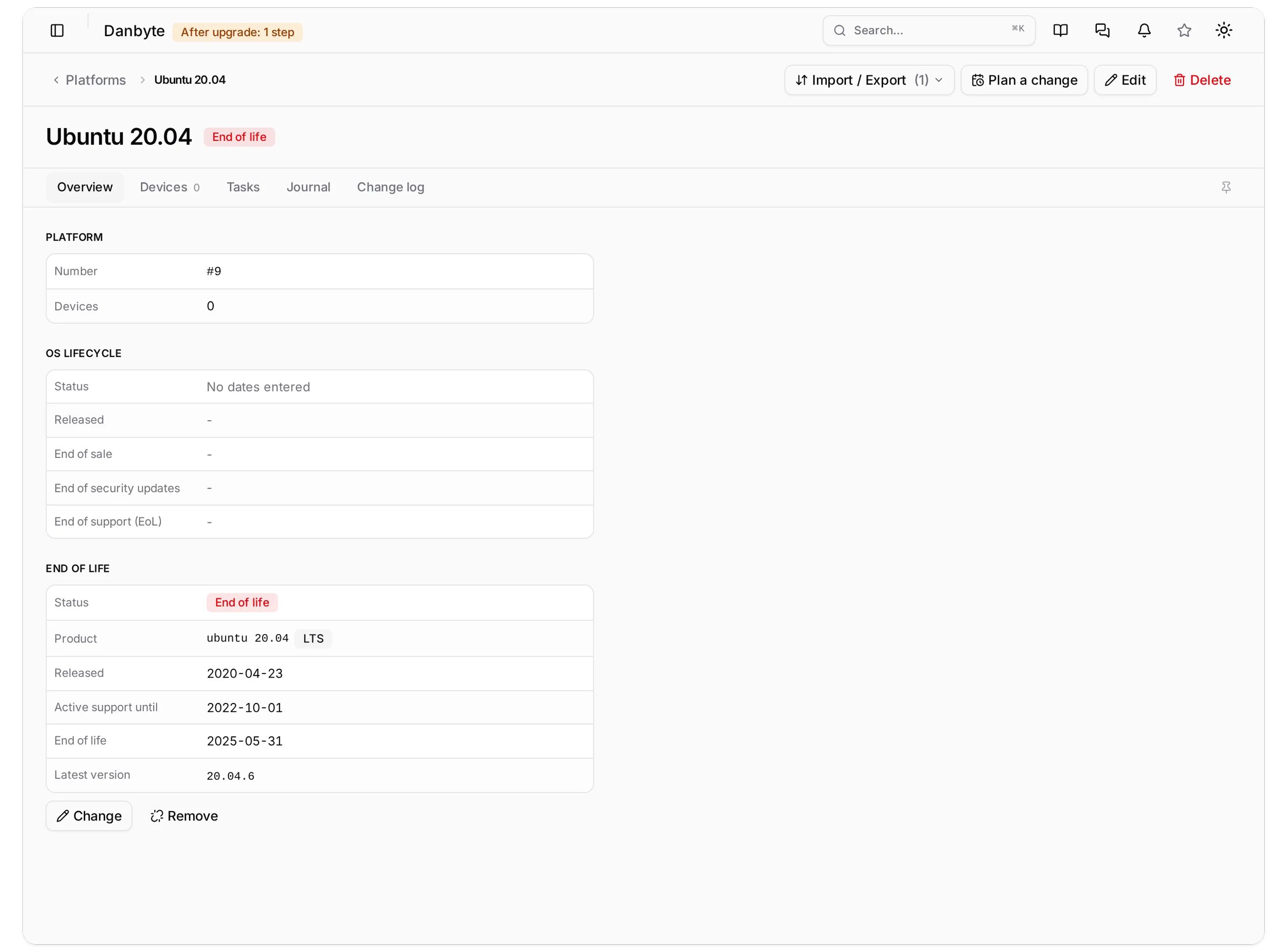
Task: Click Ubuntu 20.04 breadcrumb text
Action: coord(190,80)
